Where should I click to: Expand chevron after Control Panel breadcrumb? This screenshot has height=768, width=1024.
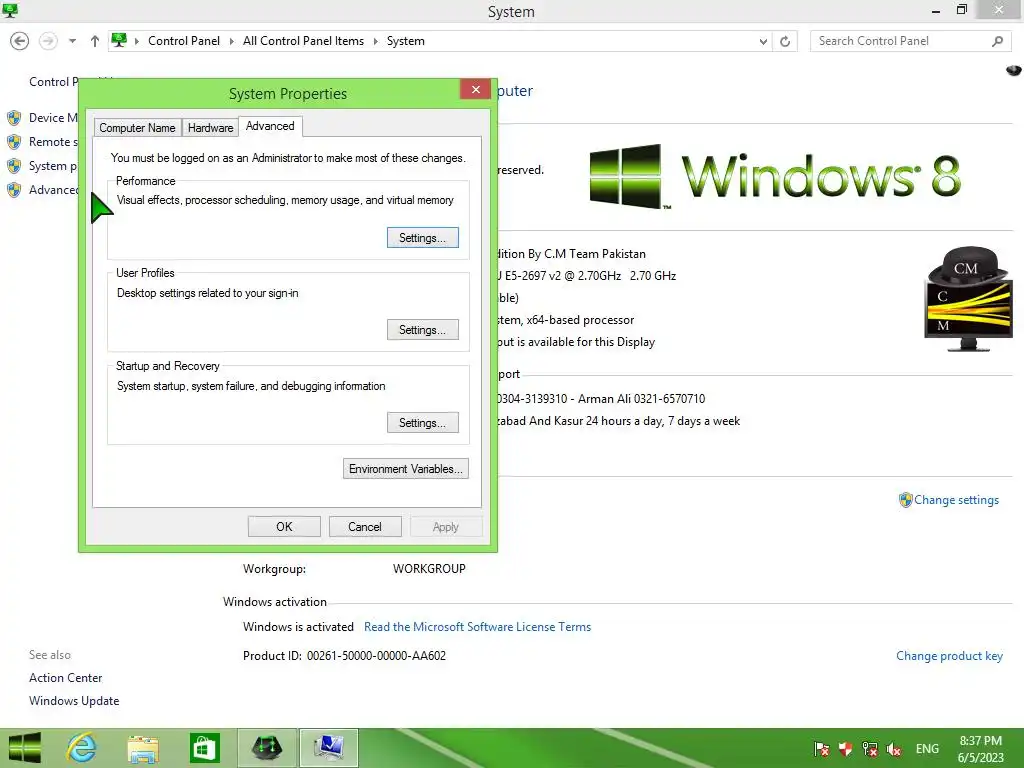tap(231, 41)
